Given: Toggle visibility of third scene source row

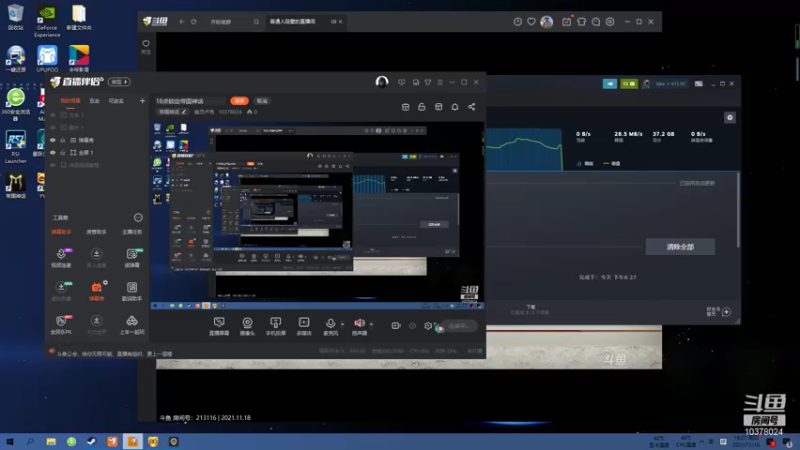Looking at the screenshot, I should tap(53, 140).
